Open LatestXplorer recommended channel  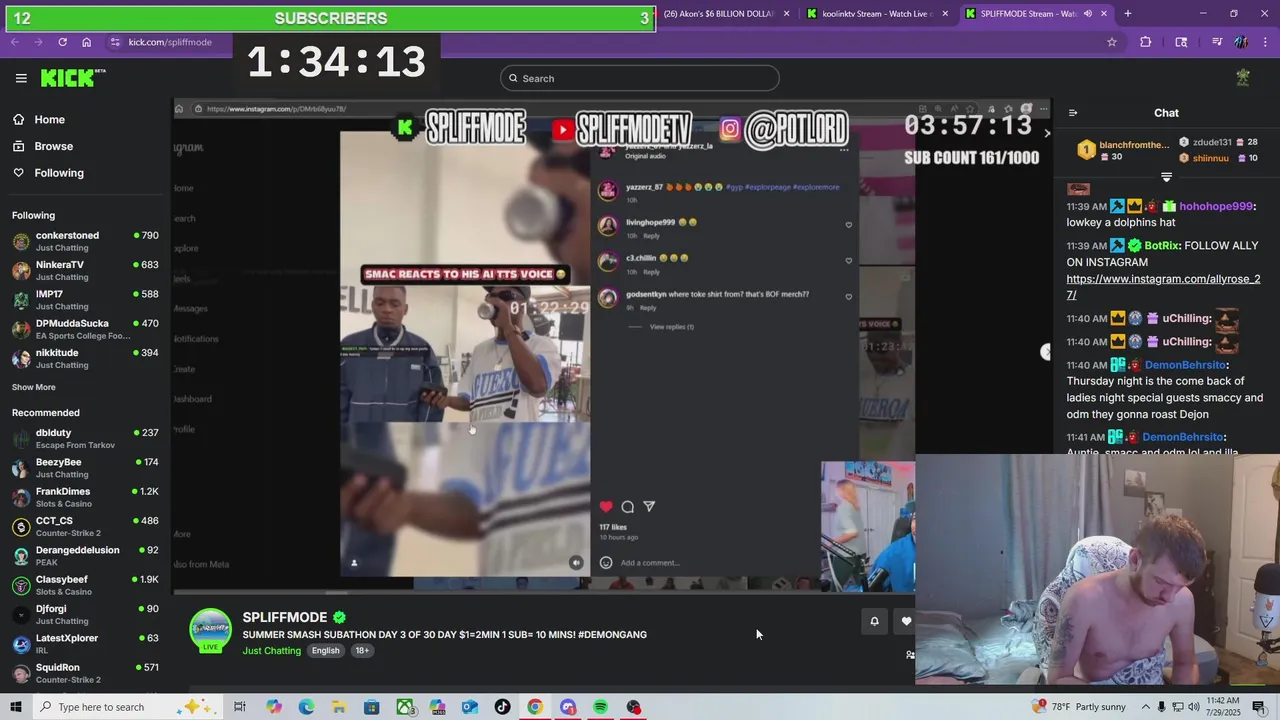(85, 643)
